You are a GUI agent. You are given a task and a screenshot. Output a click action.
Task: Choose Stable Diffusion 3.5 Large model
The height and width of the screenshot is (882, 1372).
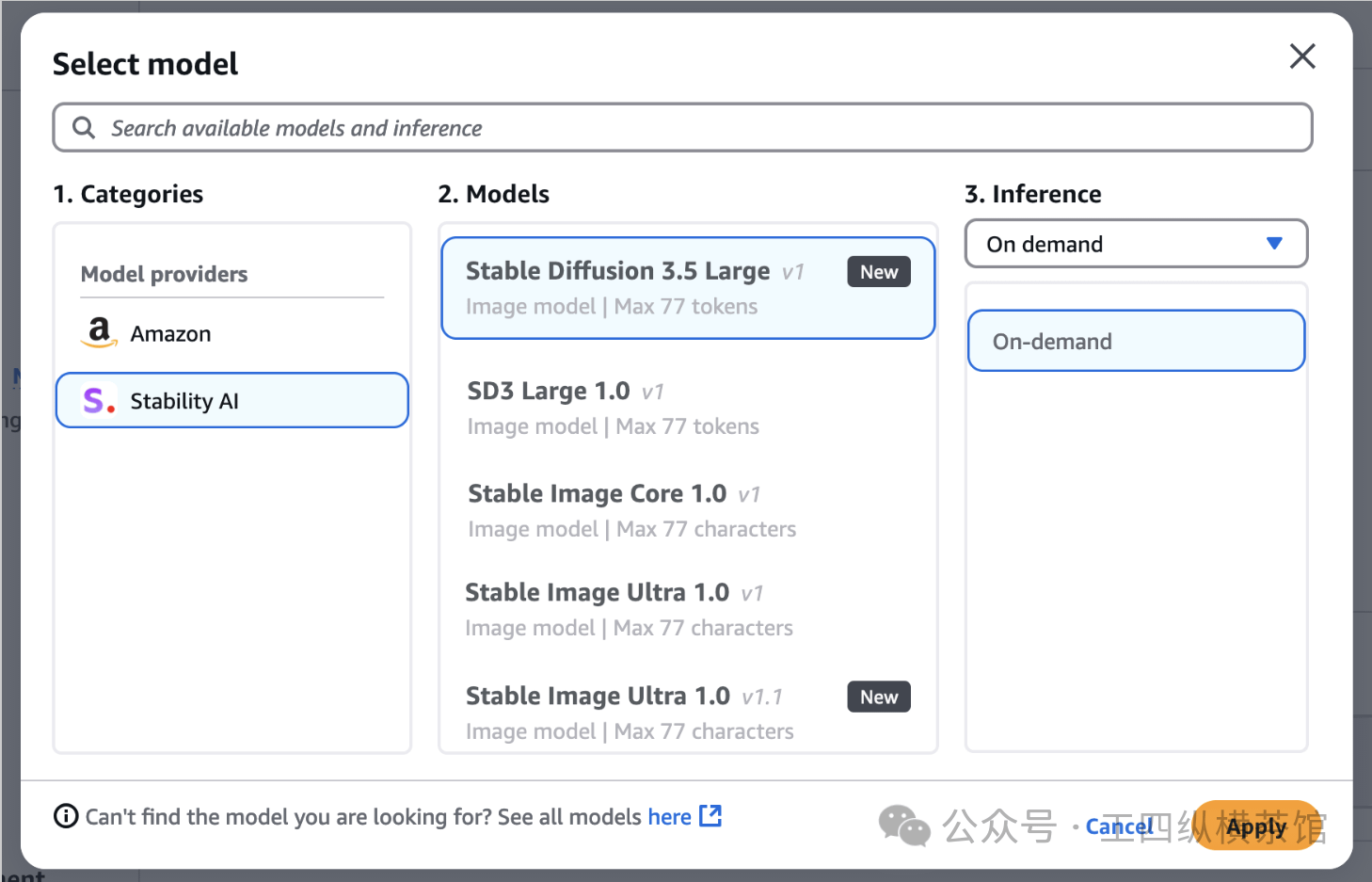(x=640, y=288)
